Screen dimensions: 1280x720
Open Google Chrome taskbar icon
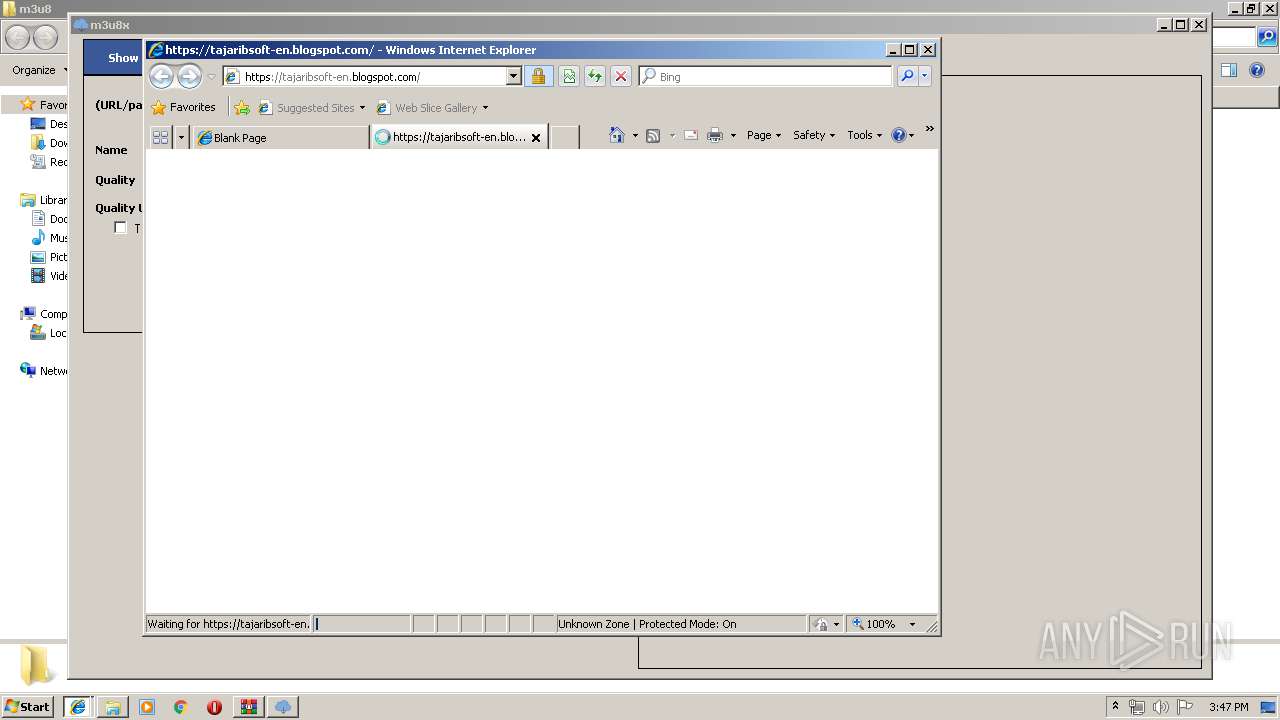[181, 707]
